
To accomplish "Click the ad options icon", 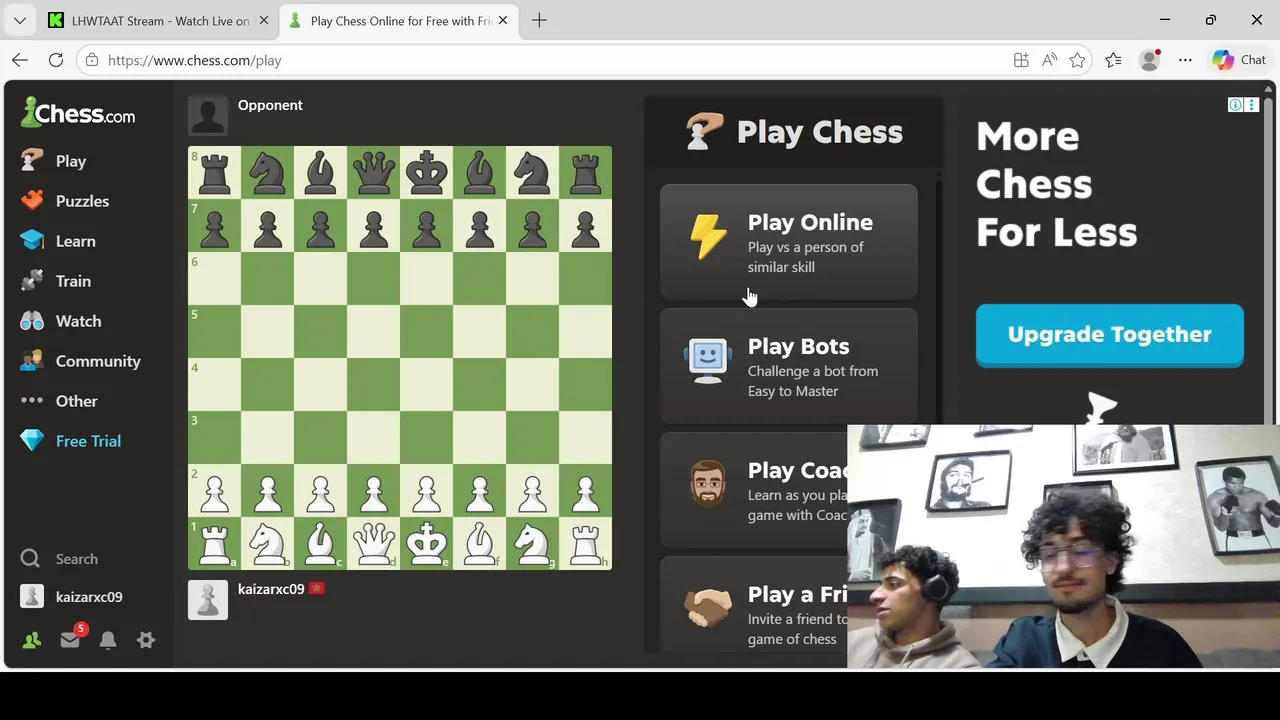I will pos(1251,105).
